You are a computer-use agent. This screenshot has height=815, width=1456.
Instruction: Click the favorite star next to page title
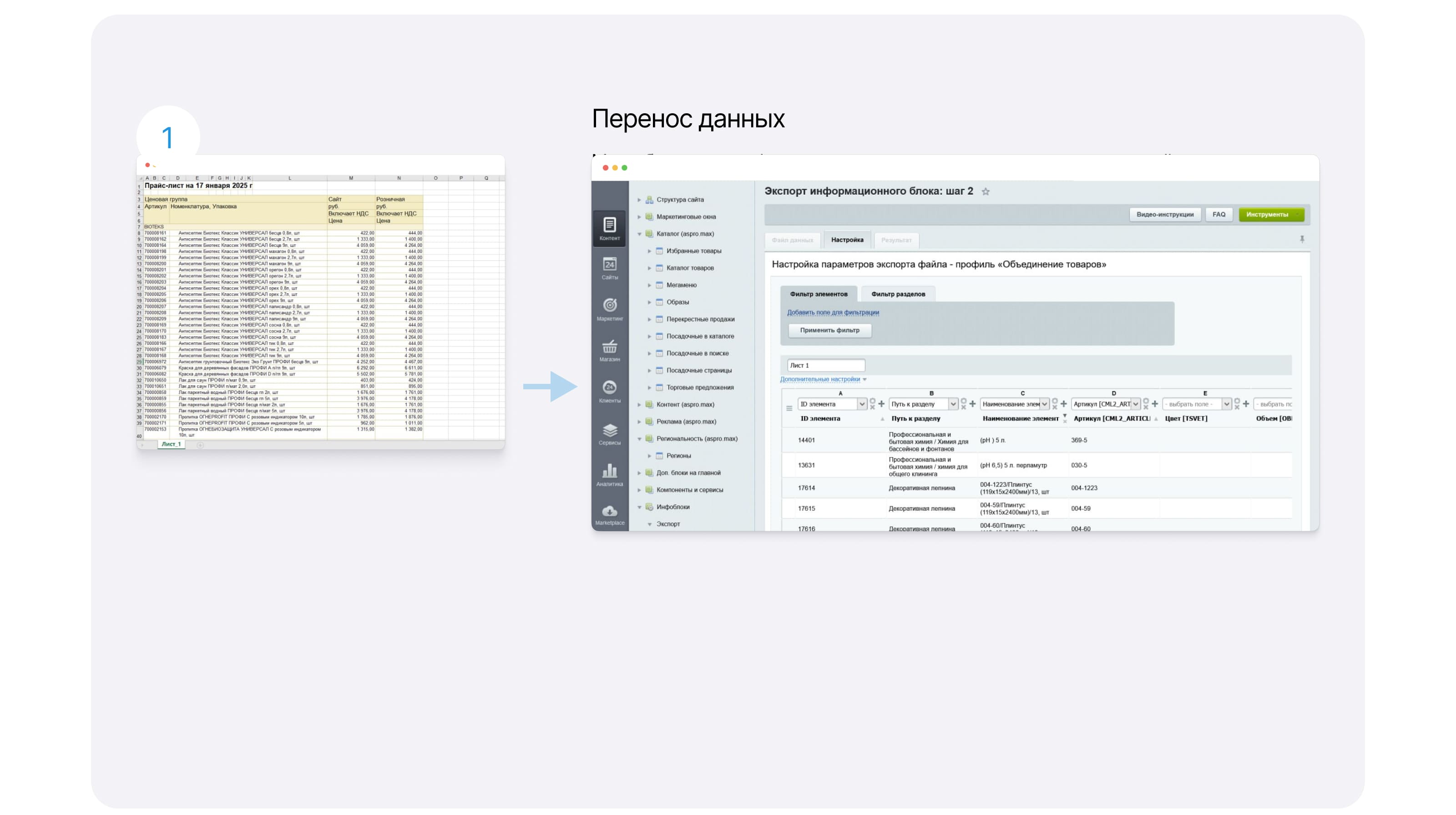[x=986, y=191]
